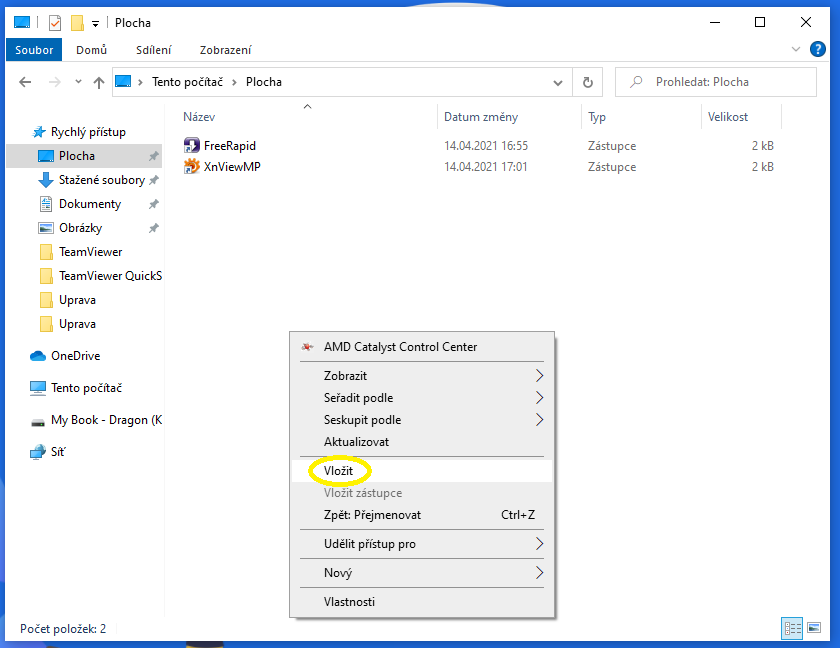This screenshot has width=840, height=648.
Task: Open the Customize Quick Access Toolbar arrow
Action: [95, 24]
